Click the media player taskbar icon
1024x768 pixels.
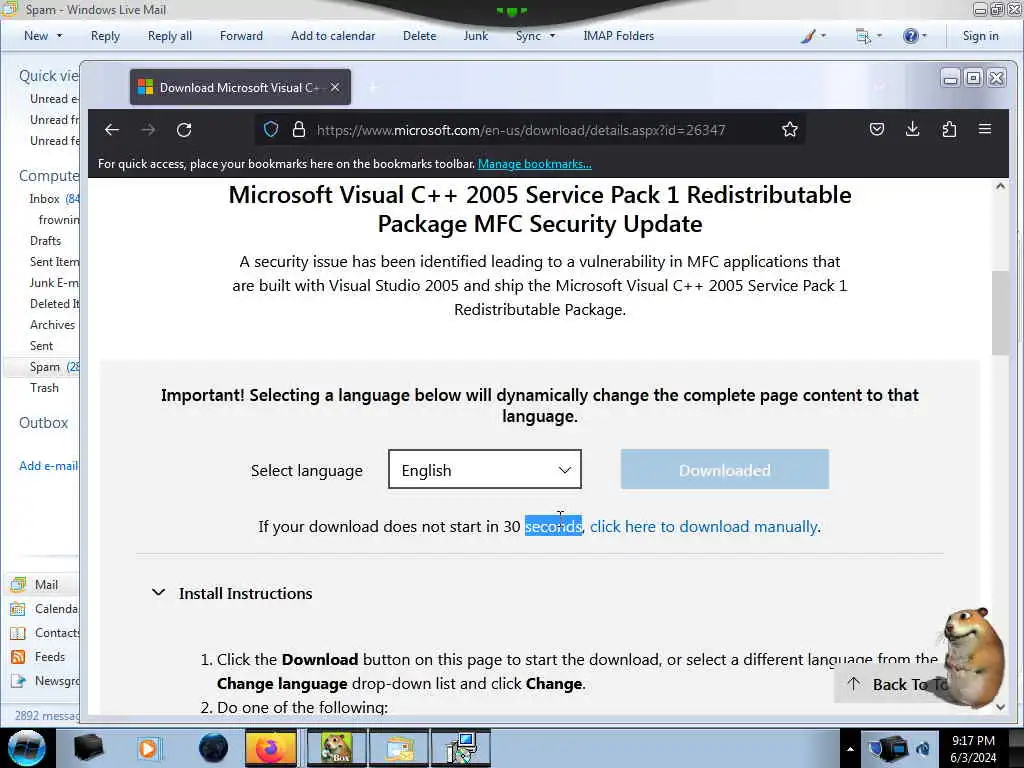148,748
